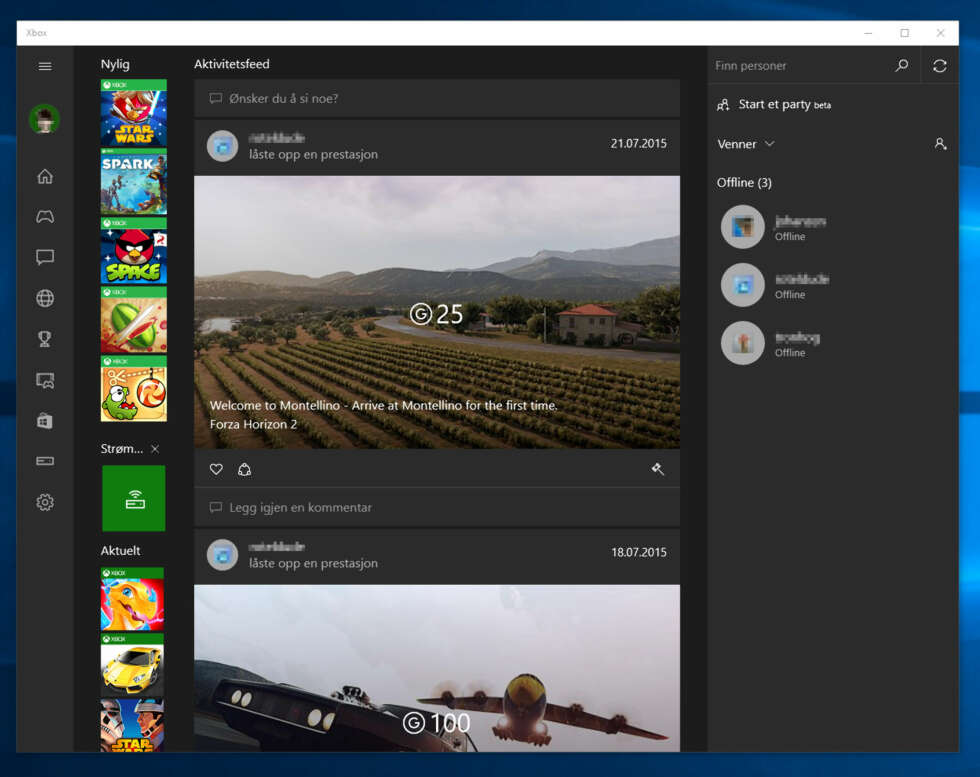This screenshot has width=980, height=777.
Task: Click Legg igjen en kommentar field
Action: coord(437,508)
